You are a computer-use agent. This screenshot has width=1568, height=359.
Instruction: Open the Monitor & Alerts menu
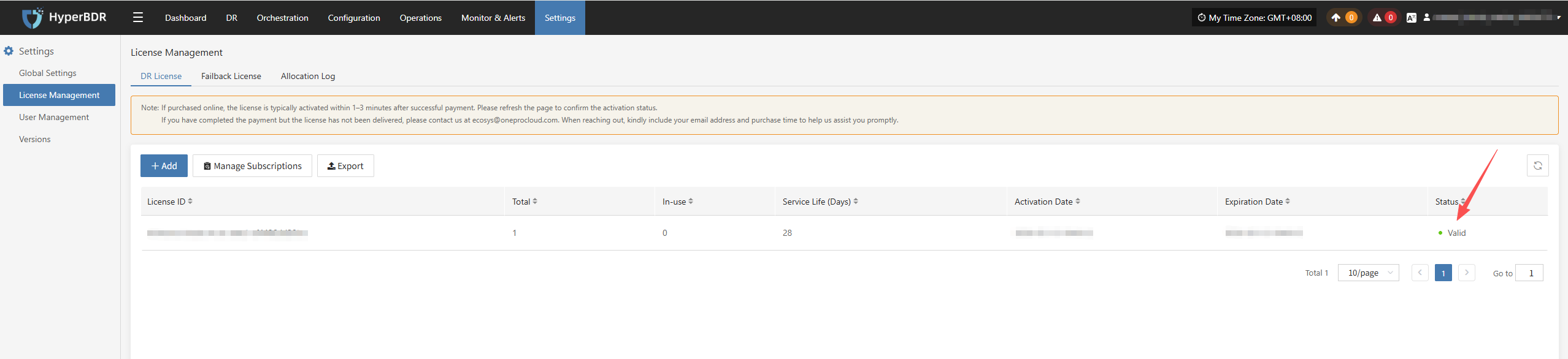(x=493, y=18)
